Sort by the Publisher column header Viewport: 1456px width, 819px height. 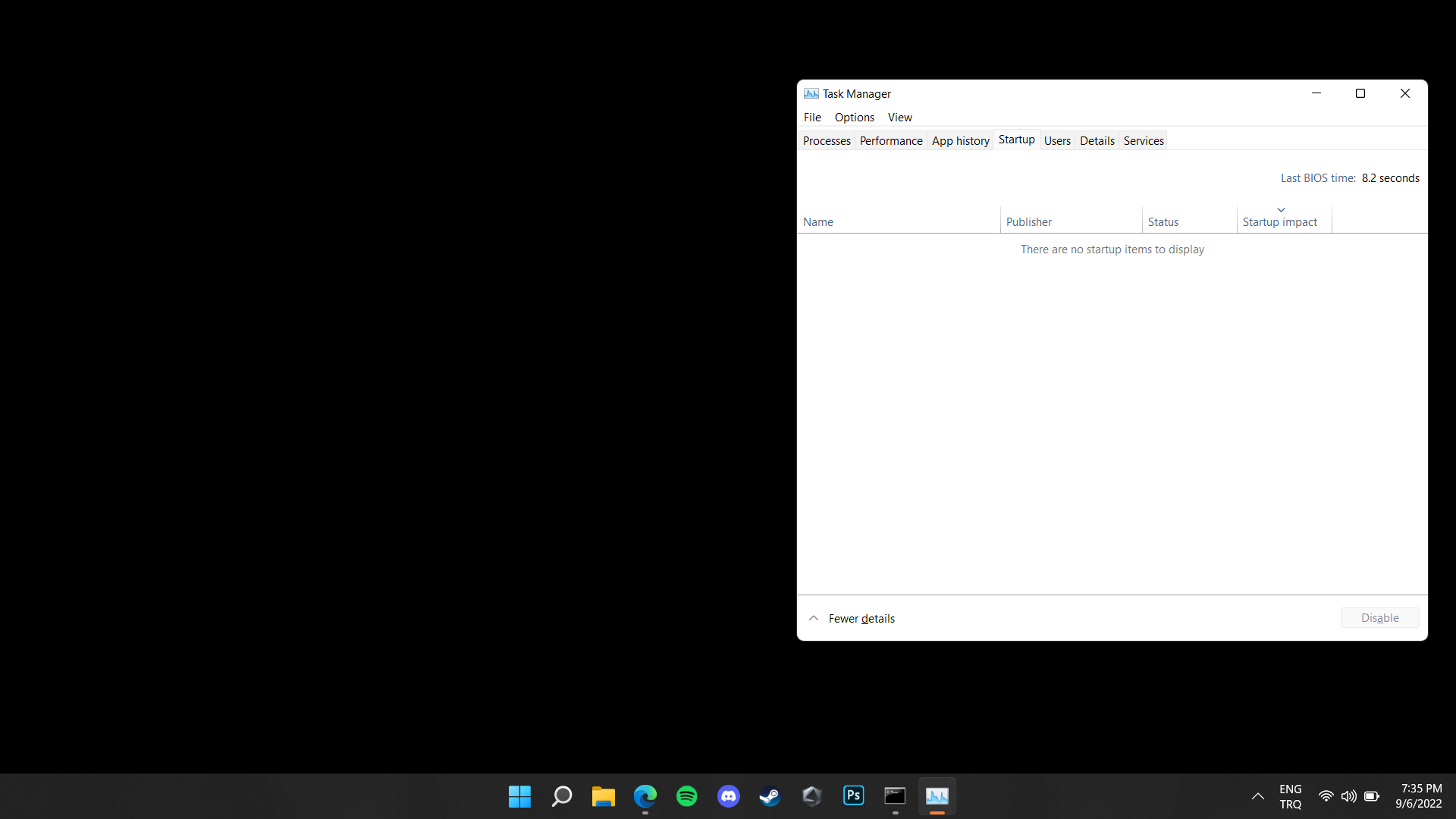click(x=1028, y=221)
